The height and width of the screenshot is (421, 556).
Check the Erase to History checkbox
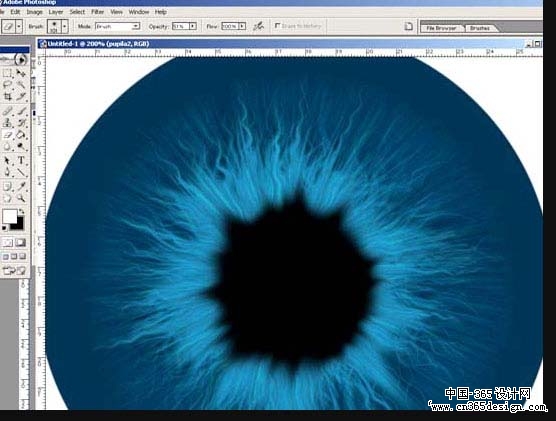click(278, 26)
